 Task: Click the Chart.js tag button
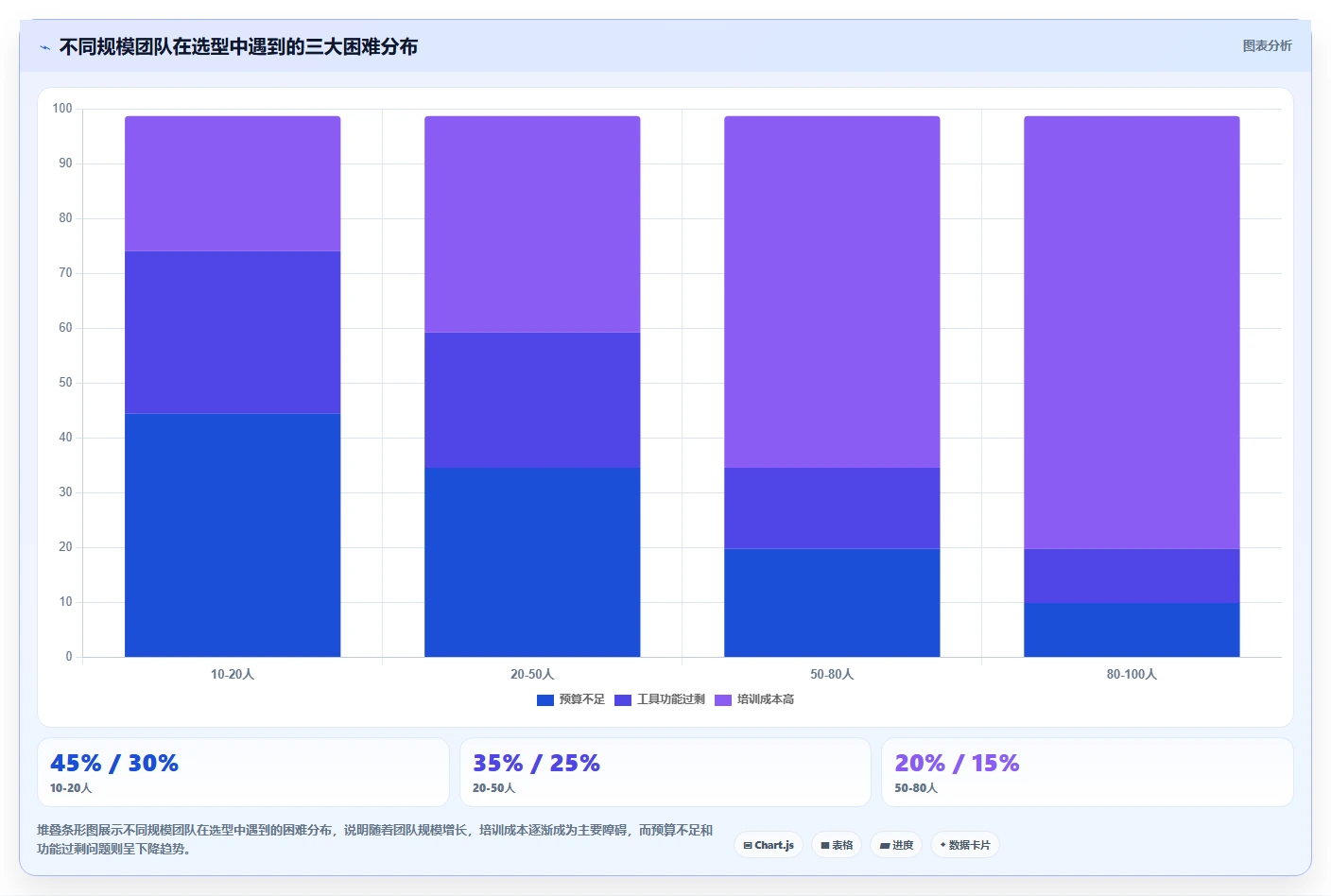[x=769, y=845]
